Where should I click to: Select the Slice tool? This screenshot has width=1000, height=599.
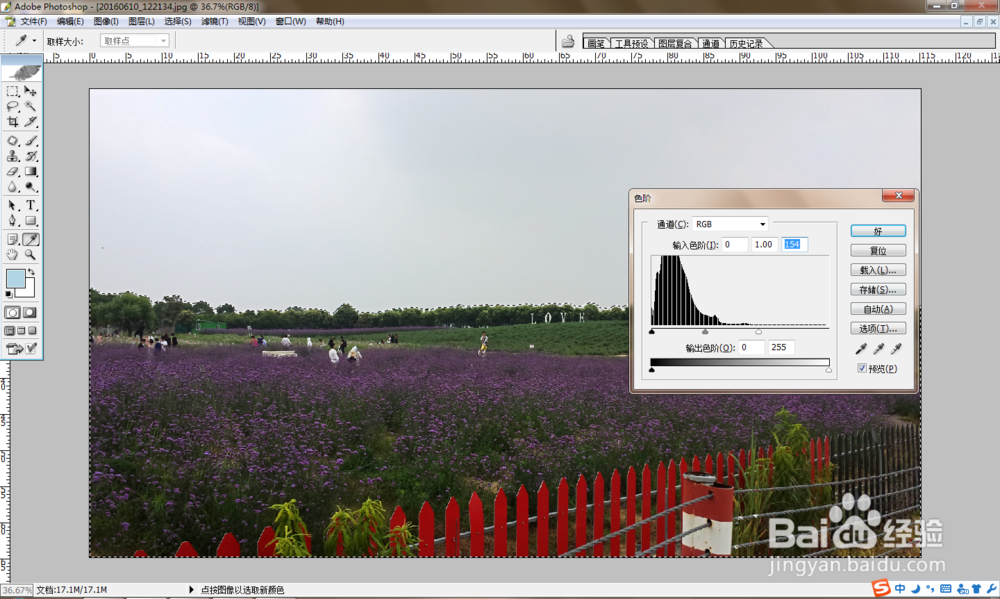pos(30,122)
